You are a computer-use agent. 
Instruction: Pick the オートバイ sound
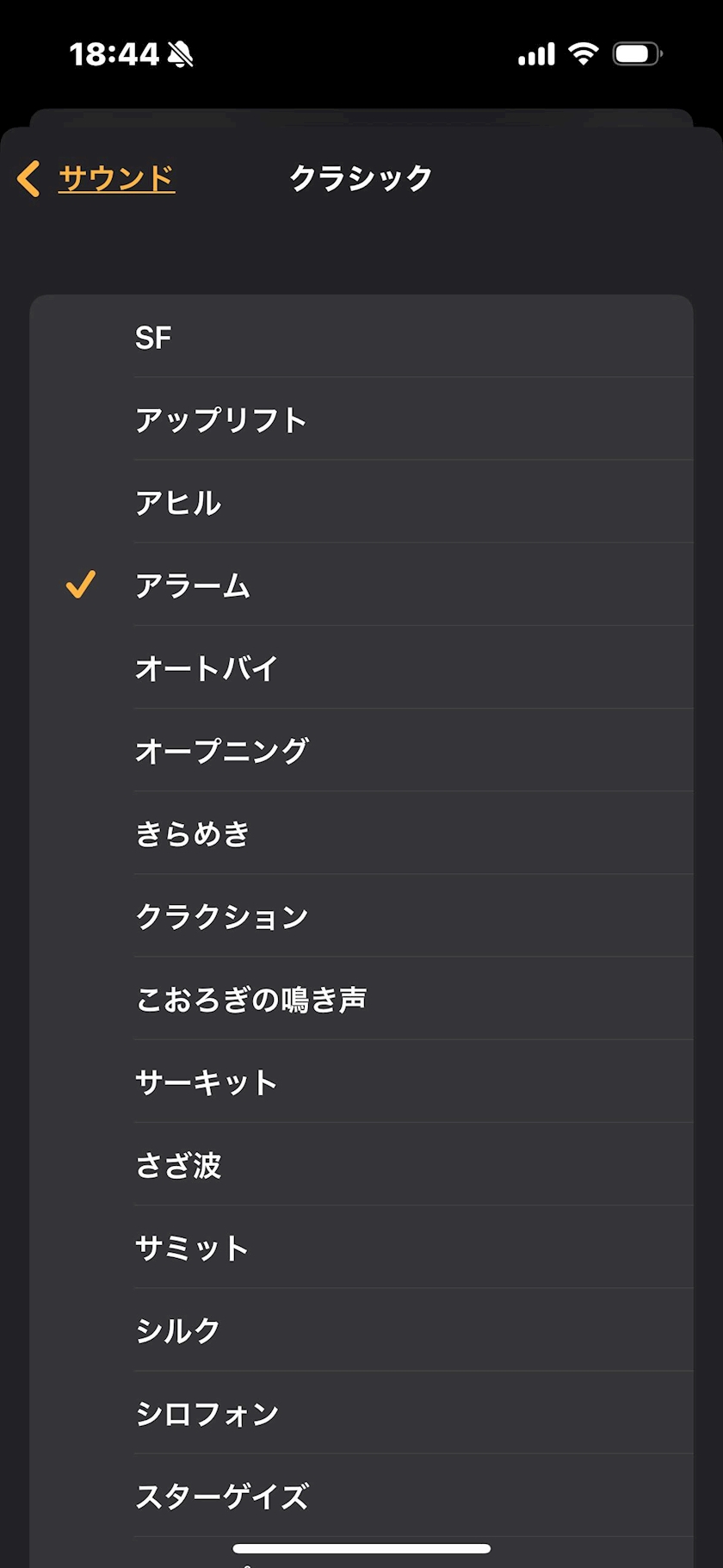[x=361, y=667]
